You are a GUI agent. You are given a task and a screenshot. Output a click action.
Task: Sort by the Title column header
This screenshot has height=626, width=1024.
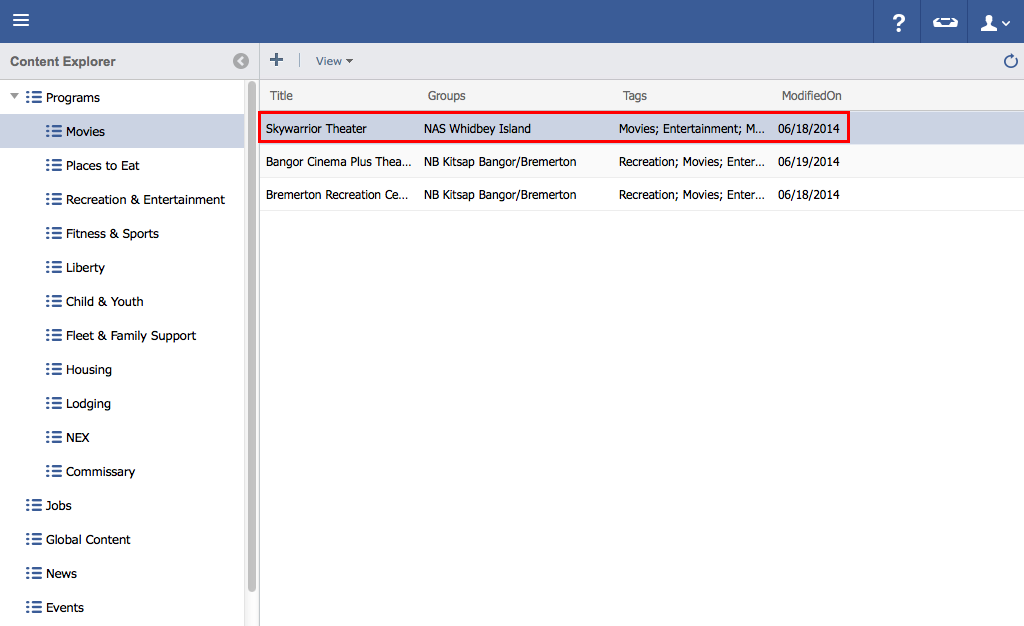(282, 96)
